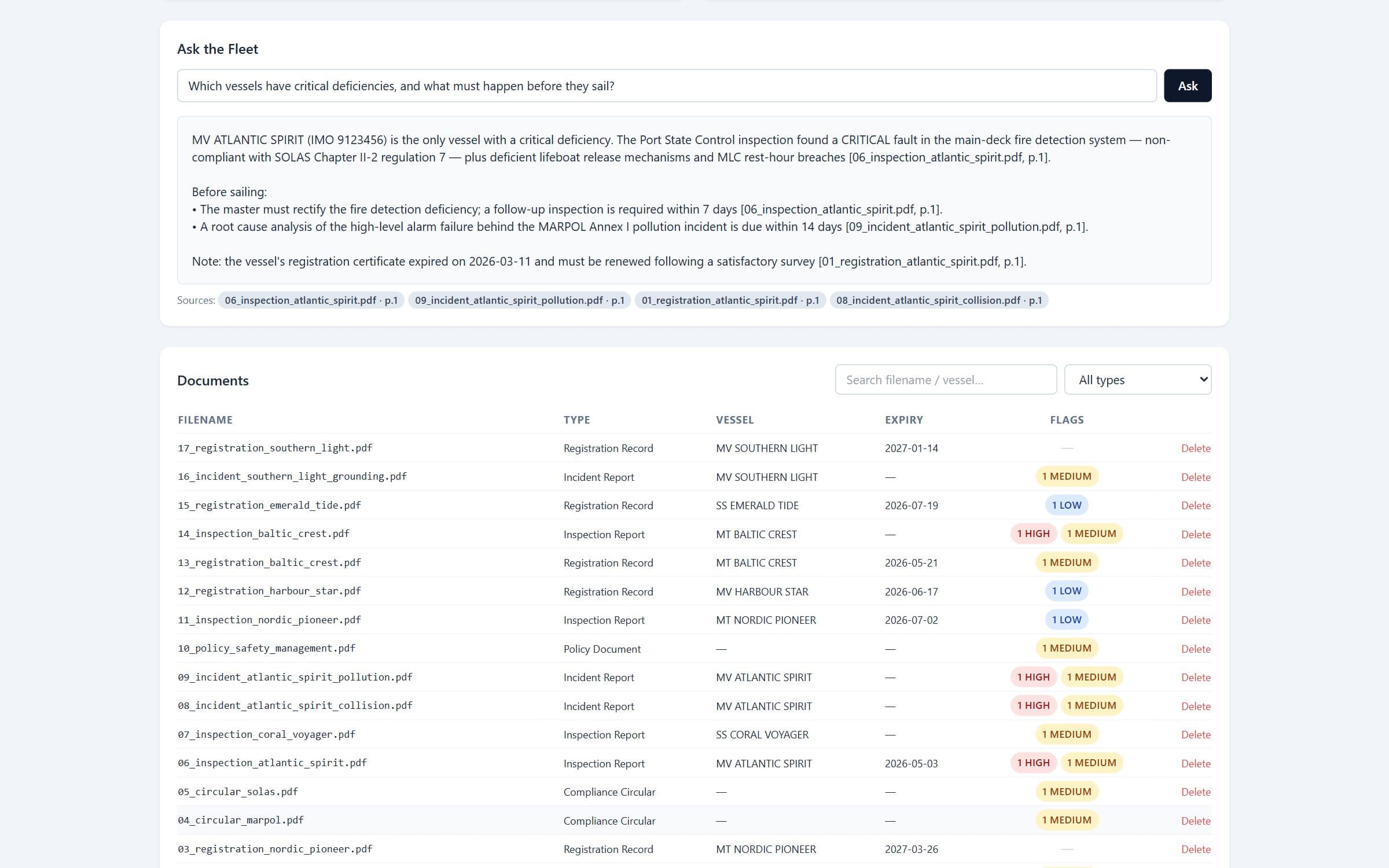Open source chip 08_incident_atlantic_spirit_collision.pdf p.1
1389x868 pixels.
coord(939,300)
